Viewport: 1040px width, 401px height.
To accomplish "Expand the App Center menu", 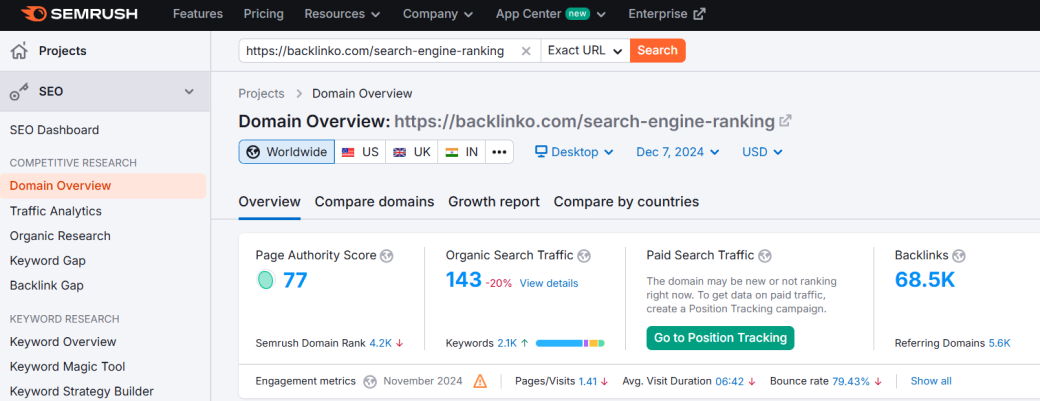I will tap(551, 14).
